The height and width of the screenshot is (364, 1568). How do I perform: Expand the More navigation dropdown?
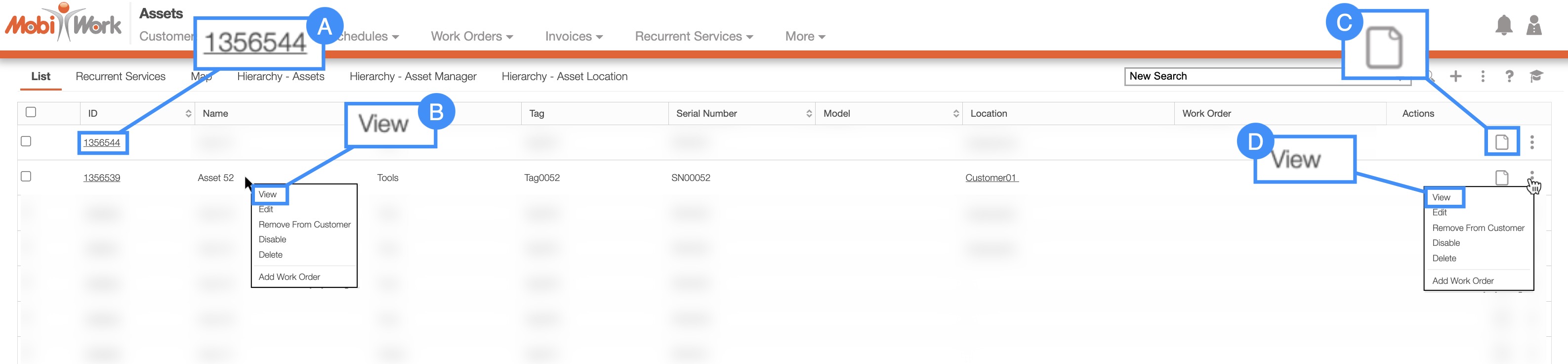coord(805,37)
